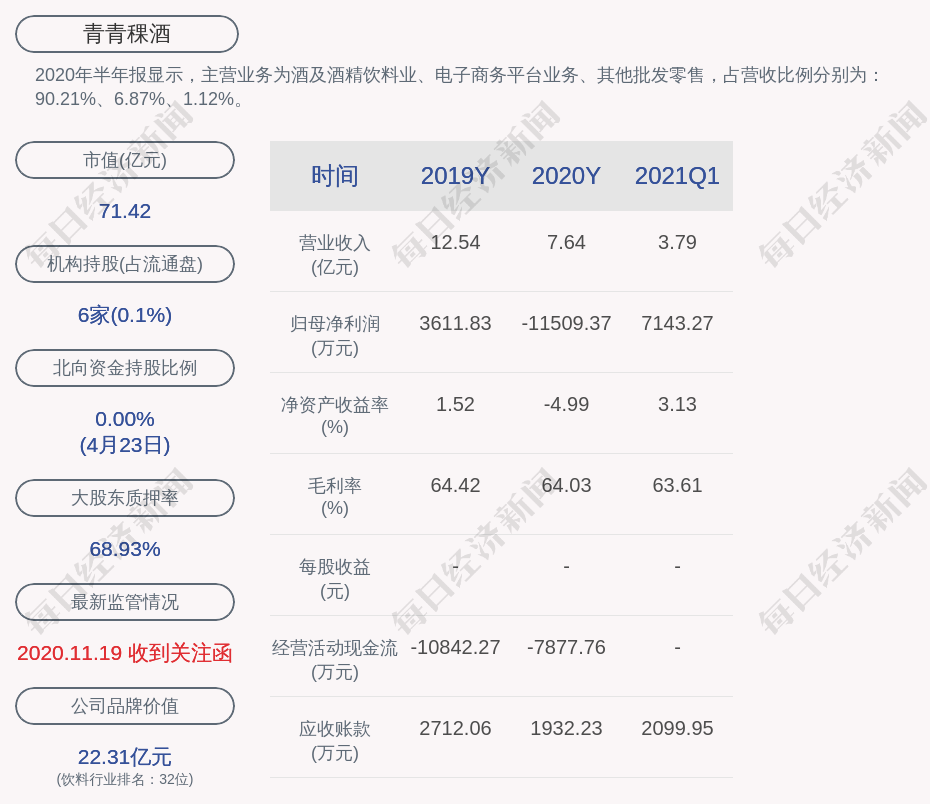
Task: Click the gross margin value 63.61
Action: coord(677,486)
